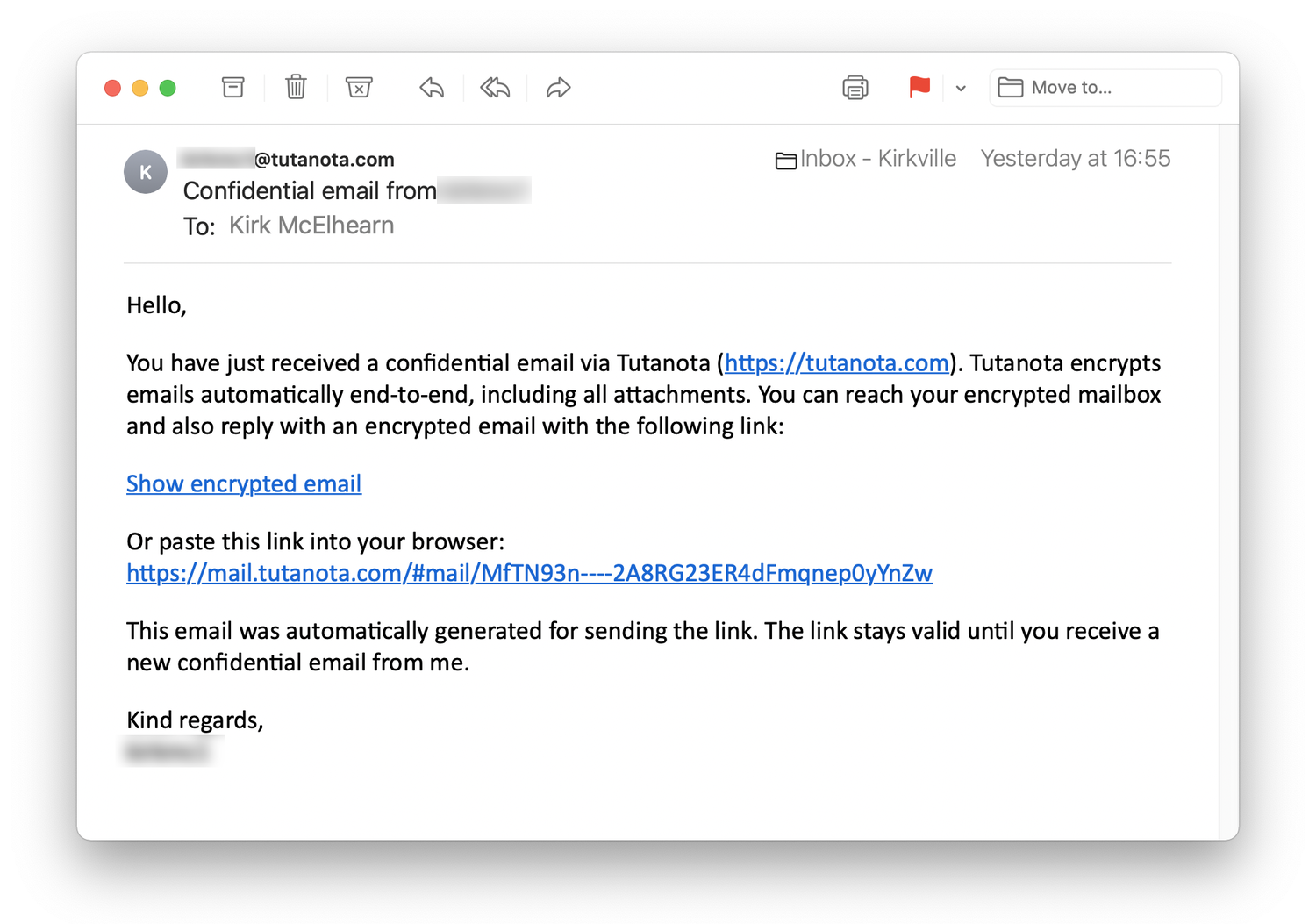Print the email message
Viewport: 1316px width, 924px height.
pyautogui.click(x=855, y=88)
